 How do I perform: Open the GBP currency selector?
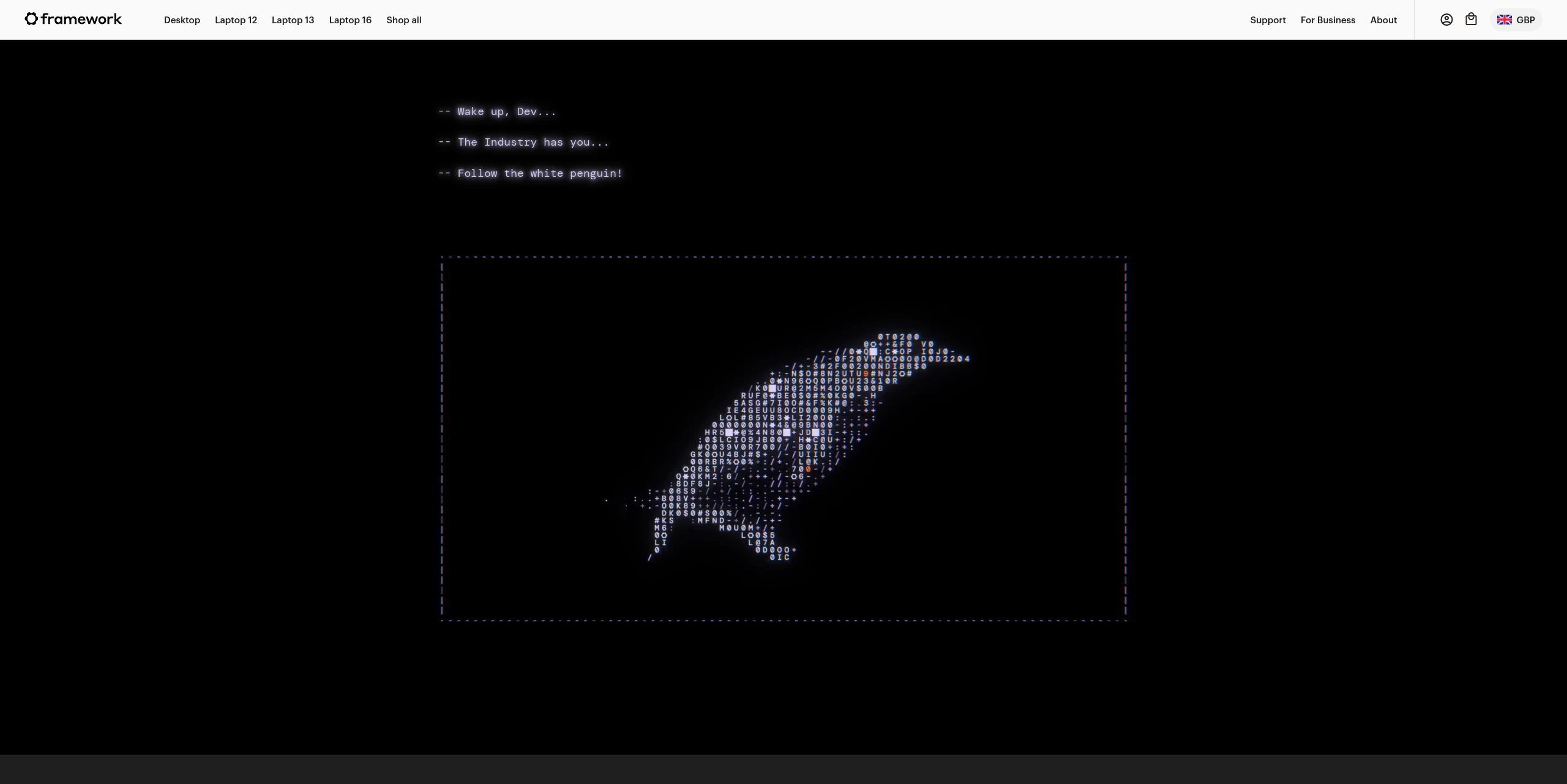(x=1525, y=20)
